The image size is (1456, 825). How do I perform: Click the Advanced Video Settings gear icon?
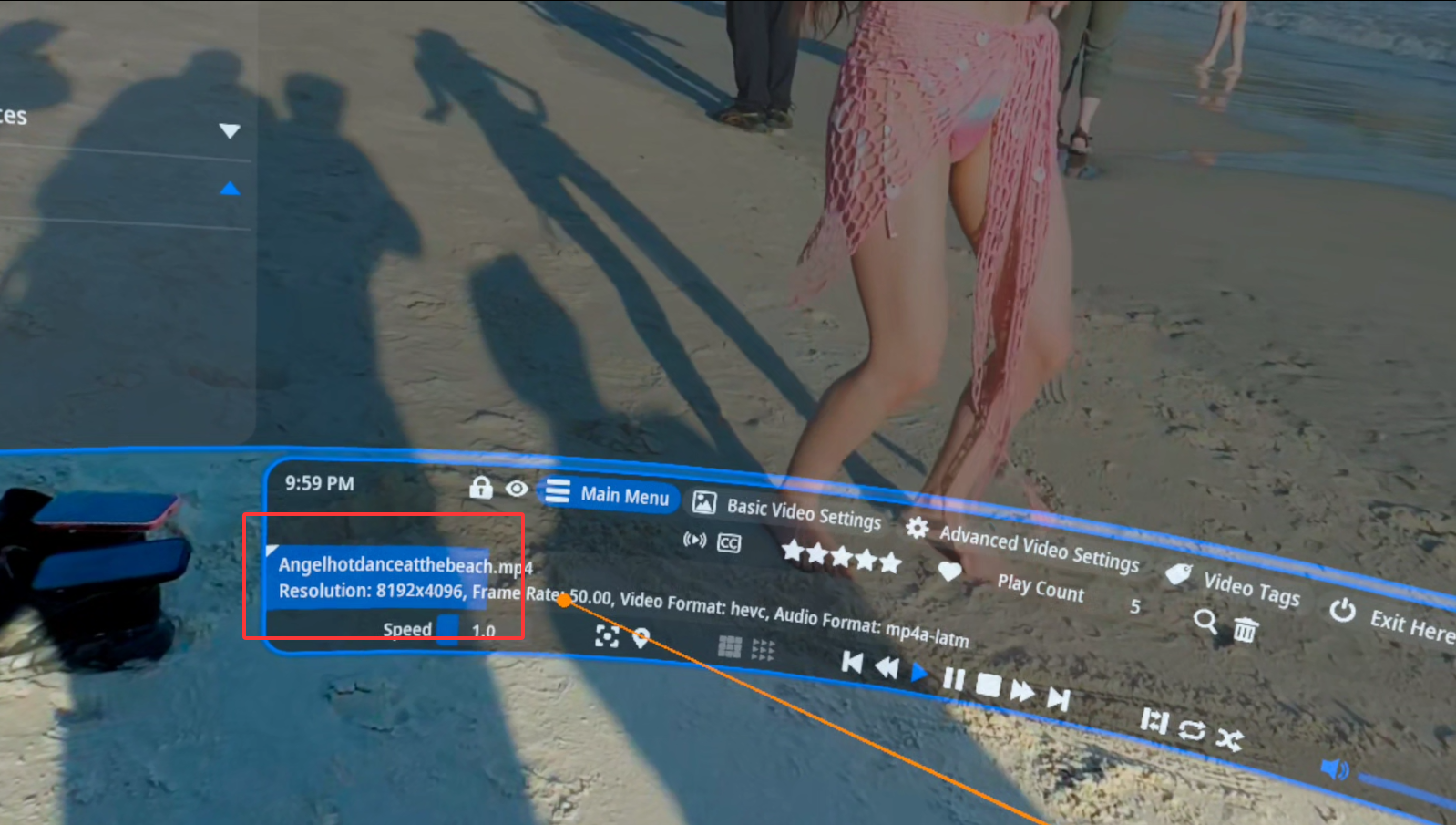click(x=918, y=527)
